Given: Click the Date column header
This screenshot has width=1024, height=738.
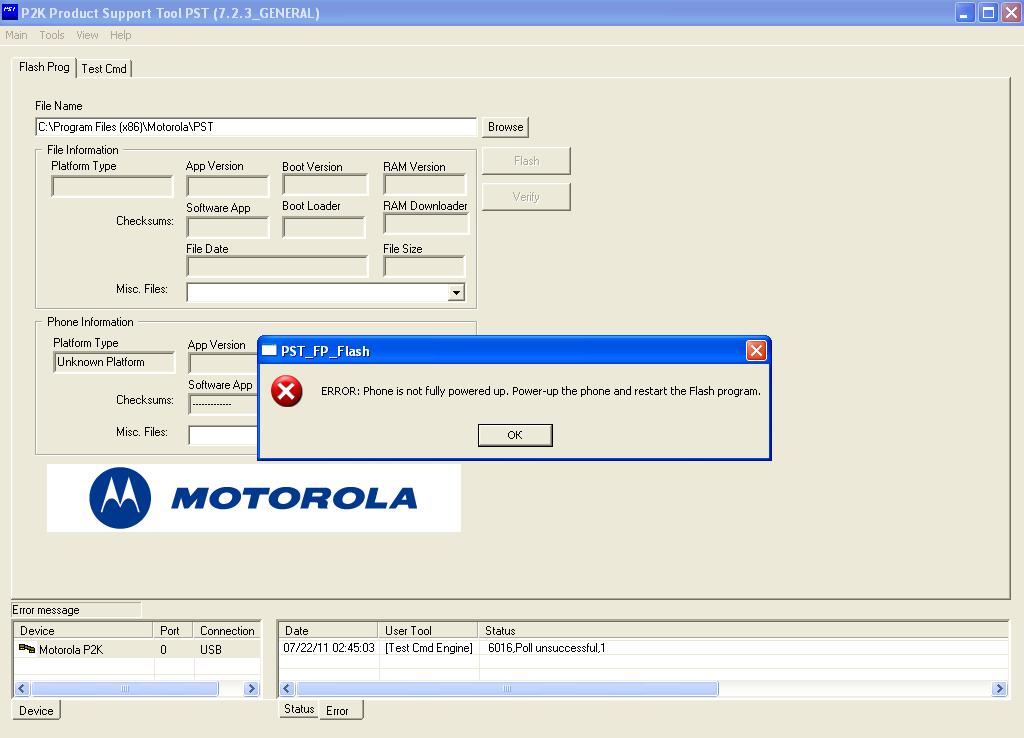Looking at the screenshot, I should [x=328, y=630].
